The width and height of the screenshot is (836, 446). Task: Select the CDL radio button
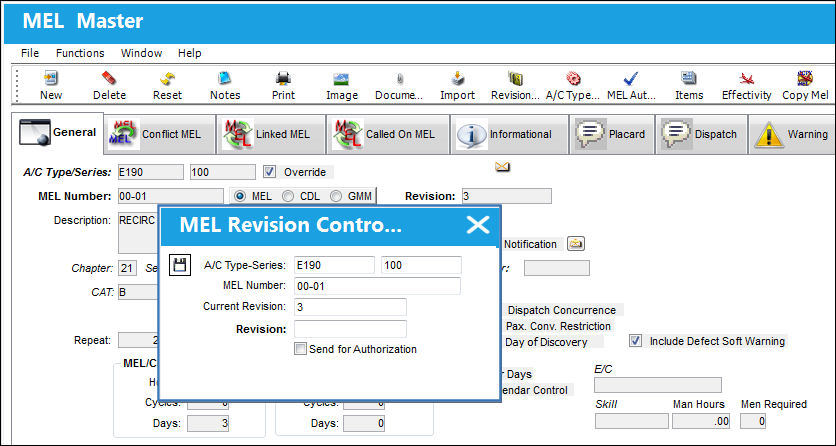coord(288,196)
